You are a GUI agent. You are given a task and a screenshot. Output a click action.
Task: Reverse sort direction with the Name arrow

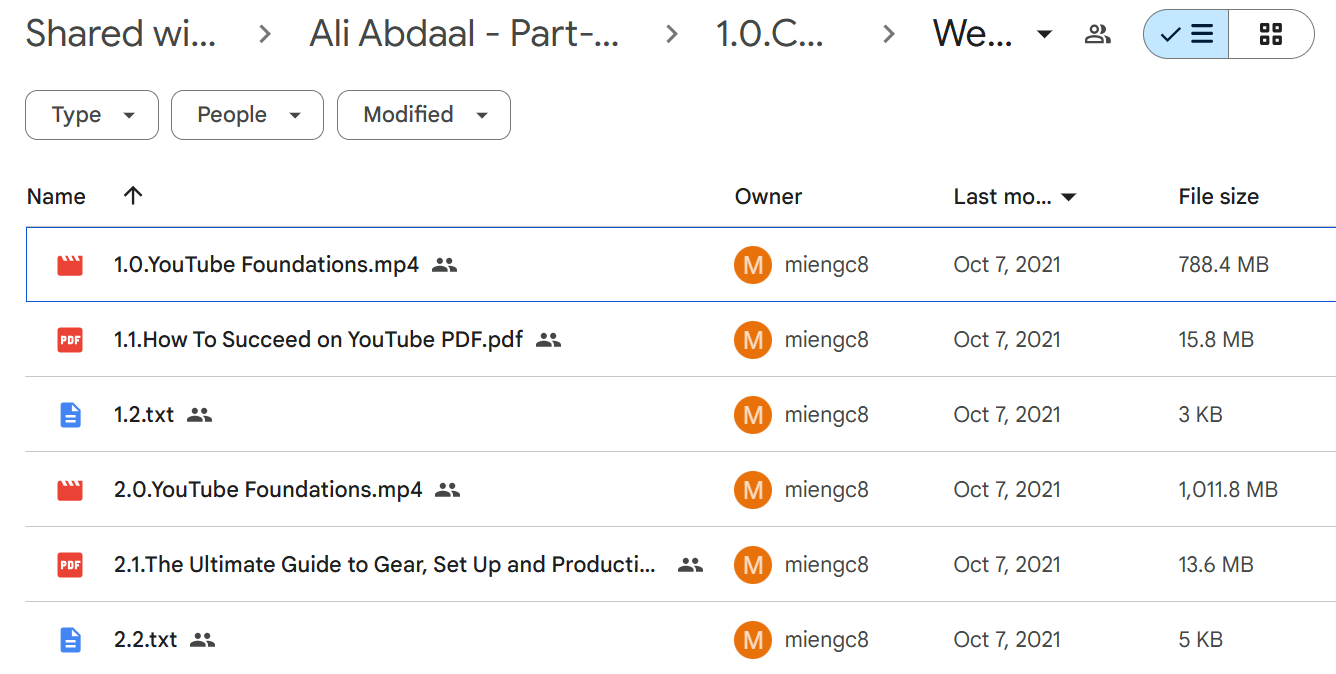click(133, 196)
